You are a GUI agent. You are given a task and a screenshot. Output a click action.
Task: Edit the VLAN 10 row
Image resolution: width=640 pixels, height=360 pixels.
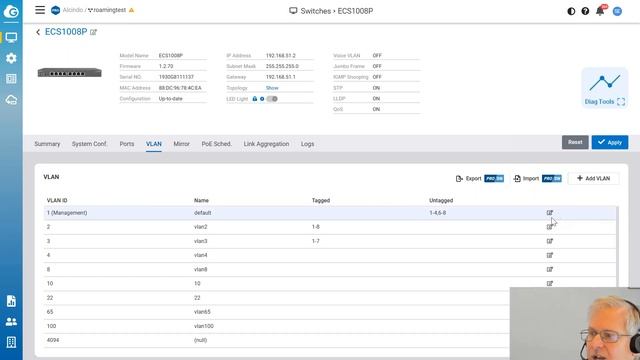tap(549, 283)
